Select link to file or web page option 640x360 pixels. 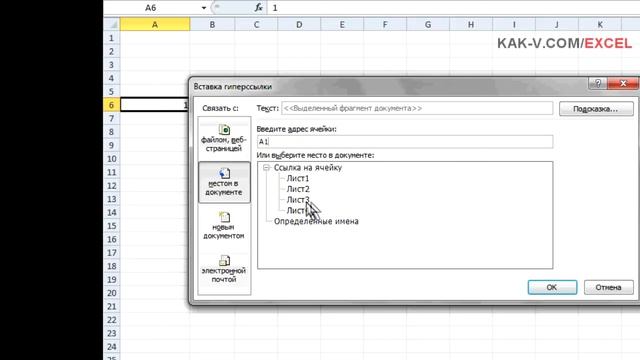click(224, 139)
